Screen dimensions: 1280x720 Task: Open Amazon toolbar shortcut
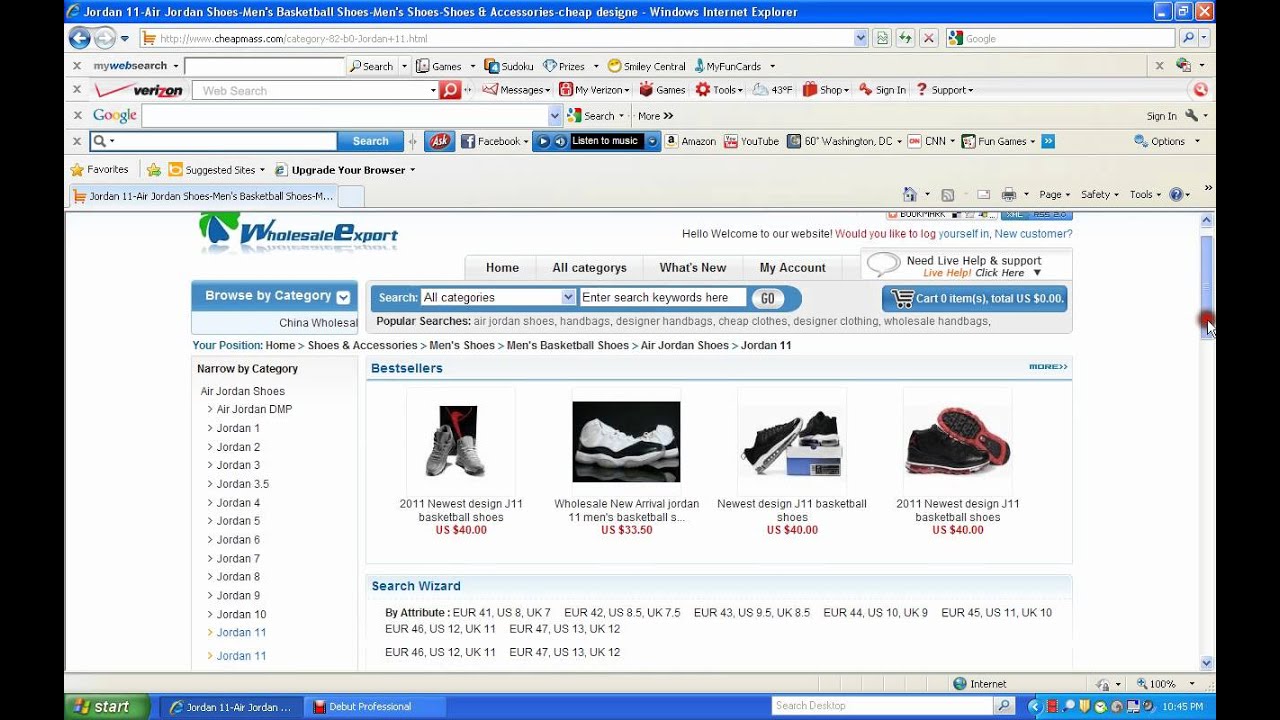coord(691,141)
